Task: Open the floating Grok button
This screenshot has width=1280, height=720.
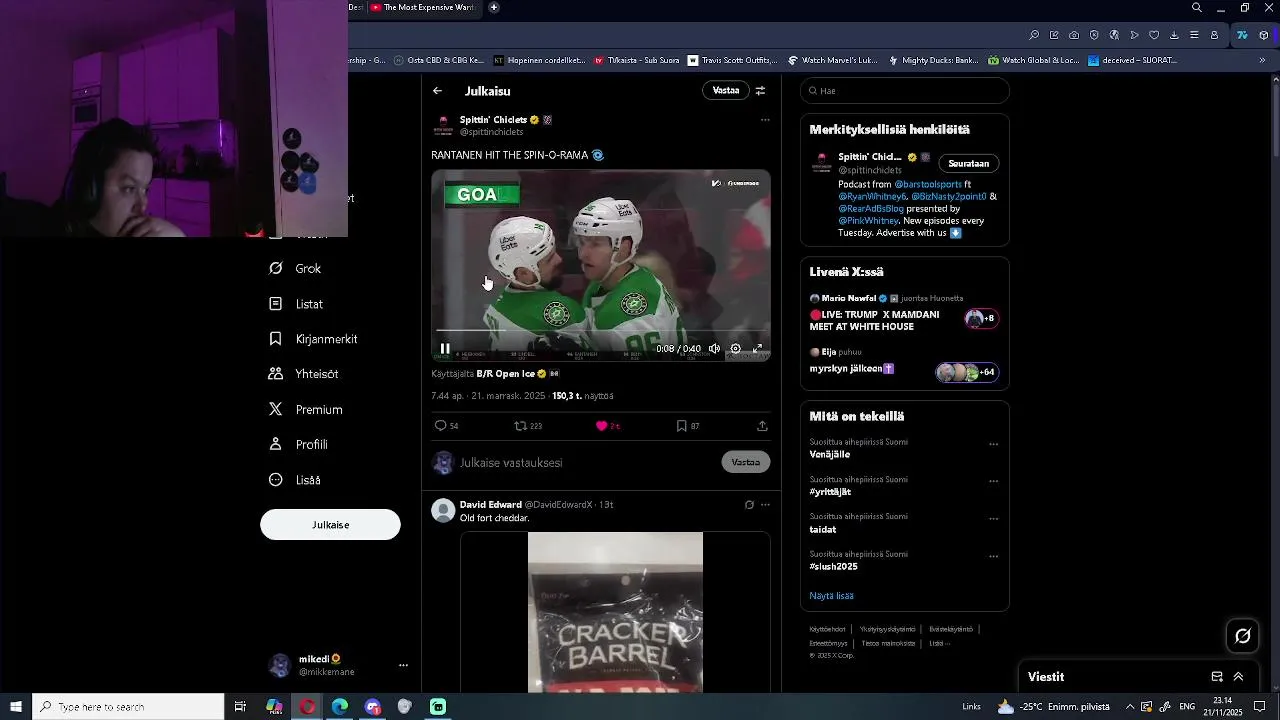Action: (x=1243, y=636)
